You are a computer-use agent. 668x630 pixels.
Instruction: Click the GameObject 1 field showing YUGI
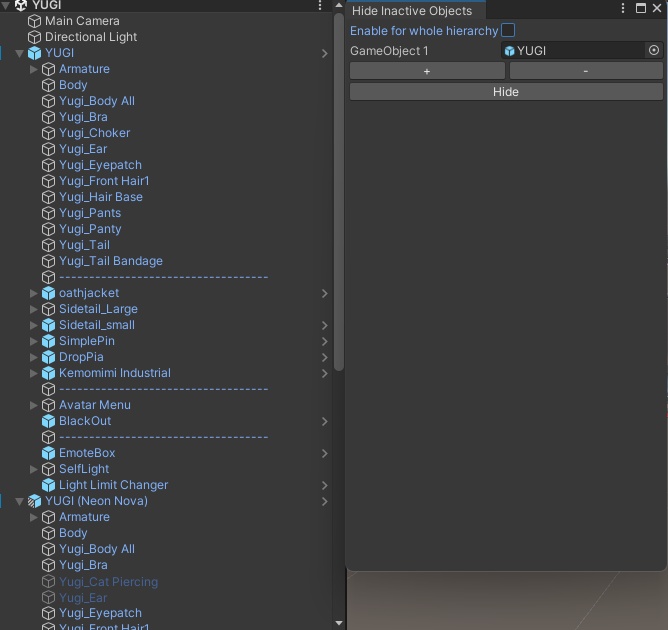click(x=573, y=51)
